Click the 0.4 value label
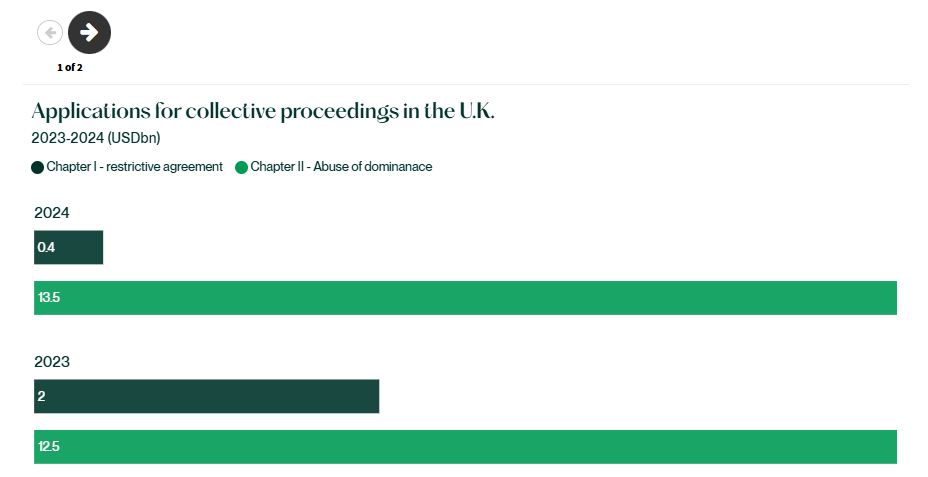Screen dimensions: 928x477 46,247
